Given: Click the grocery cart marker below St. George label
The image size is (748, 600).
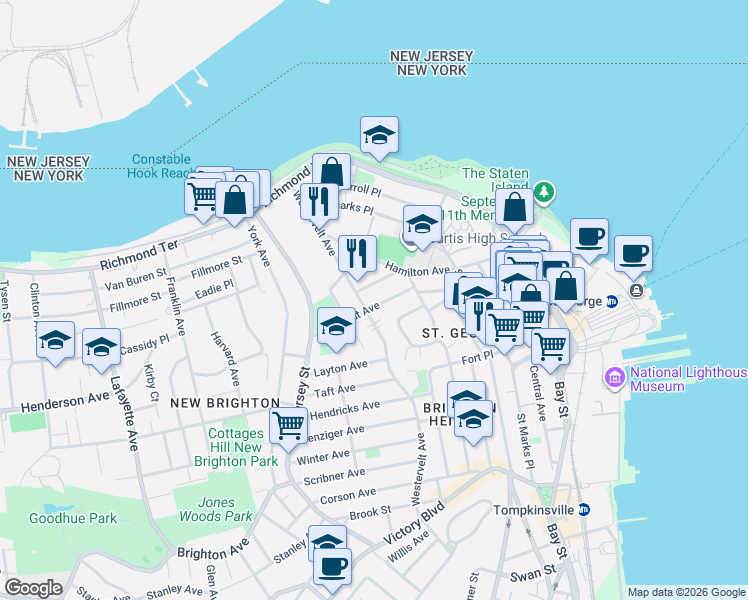Looking at the screenshot, I should [504, 328].
